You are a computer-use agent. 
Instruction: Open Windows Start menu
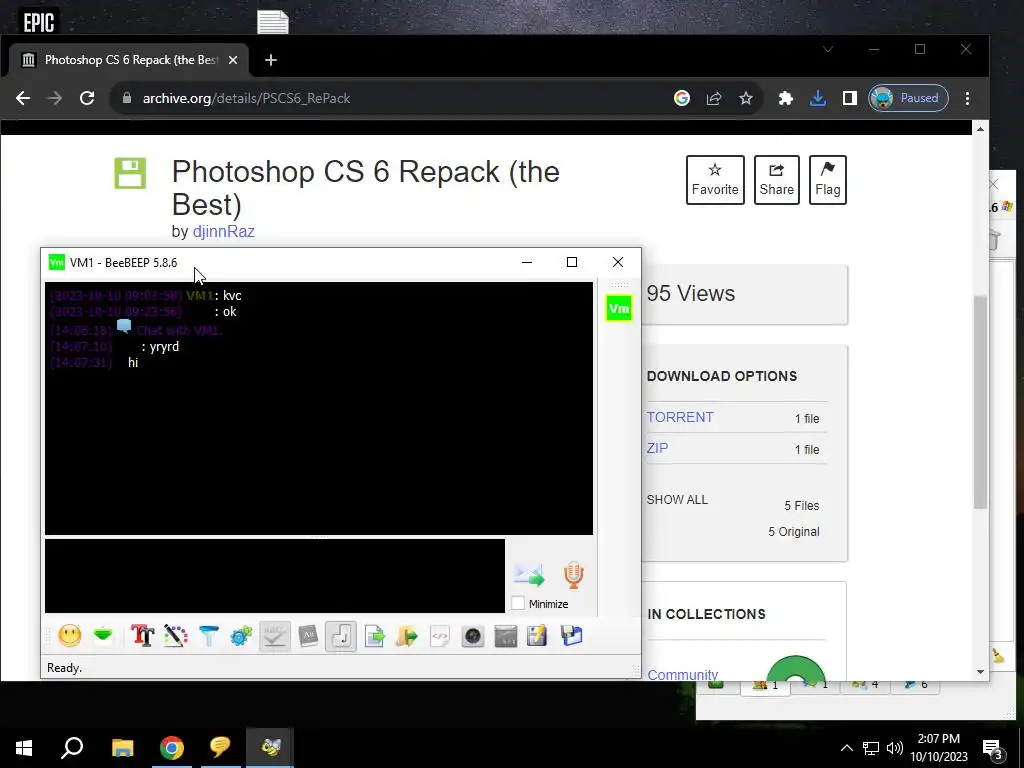pyautogui.click(x=24, y=748)
